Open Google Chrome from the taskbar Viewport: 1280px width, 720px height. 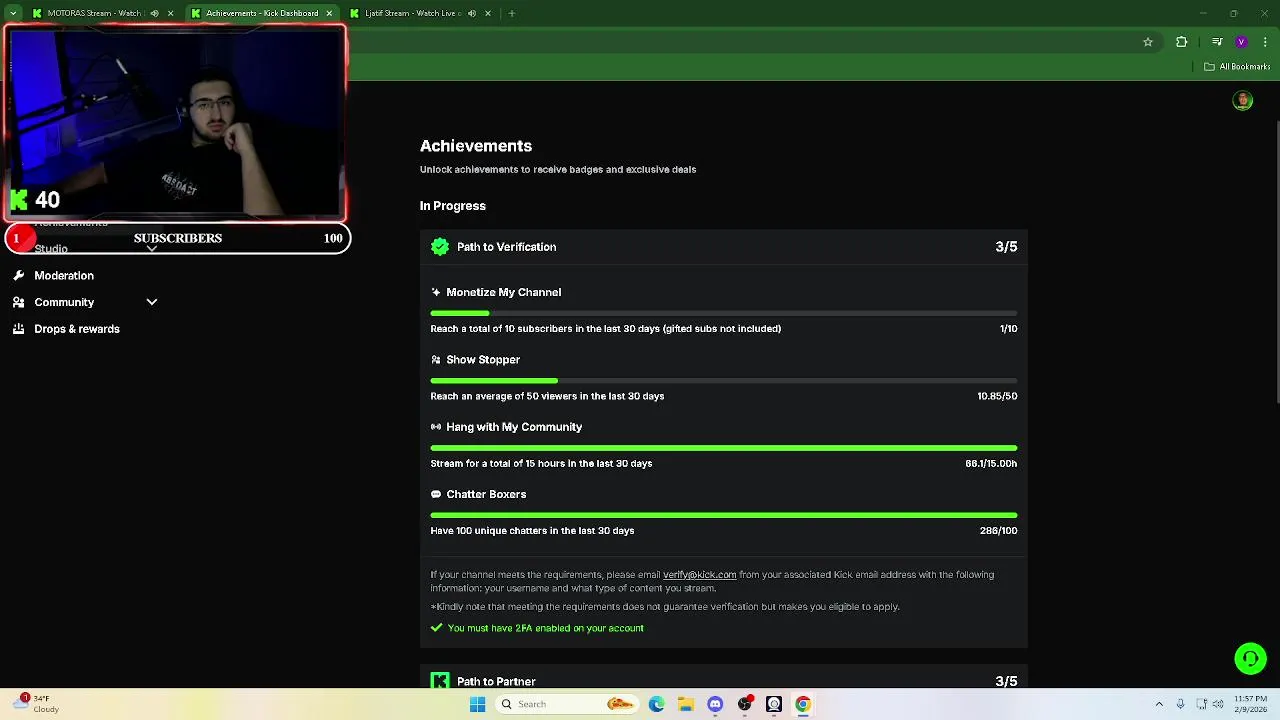[802, 704]
